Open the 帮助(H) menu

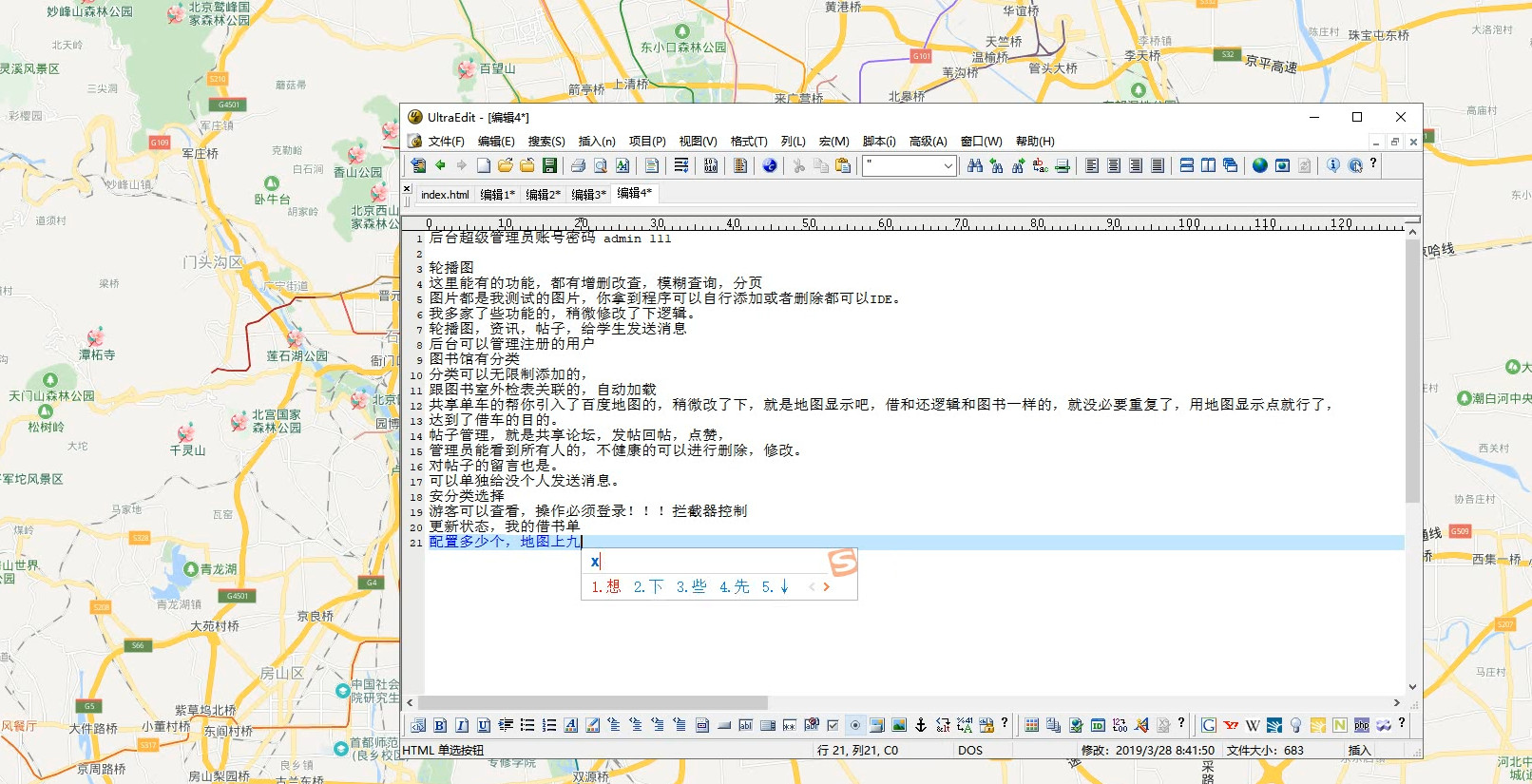pyautogui.click(x=1036, y=142)
